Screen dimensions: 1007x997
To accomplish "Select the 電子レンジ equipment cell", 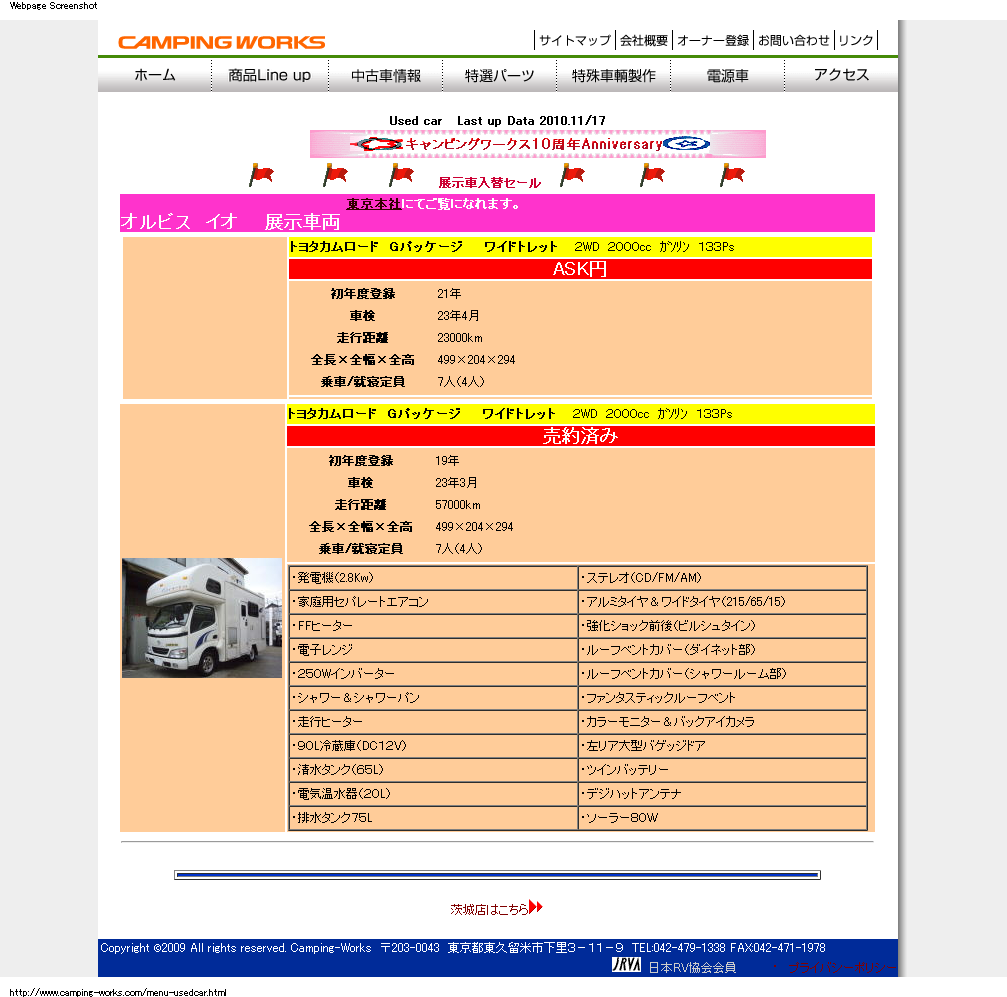I will tap(433, 649).
